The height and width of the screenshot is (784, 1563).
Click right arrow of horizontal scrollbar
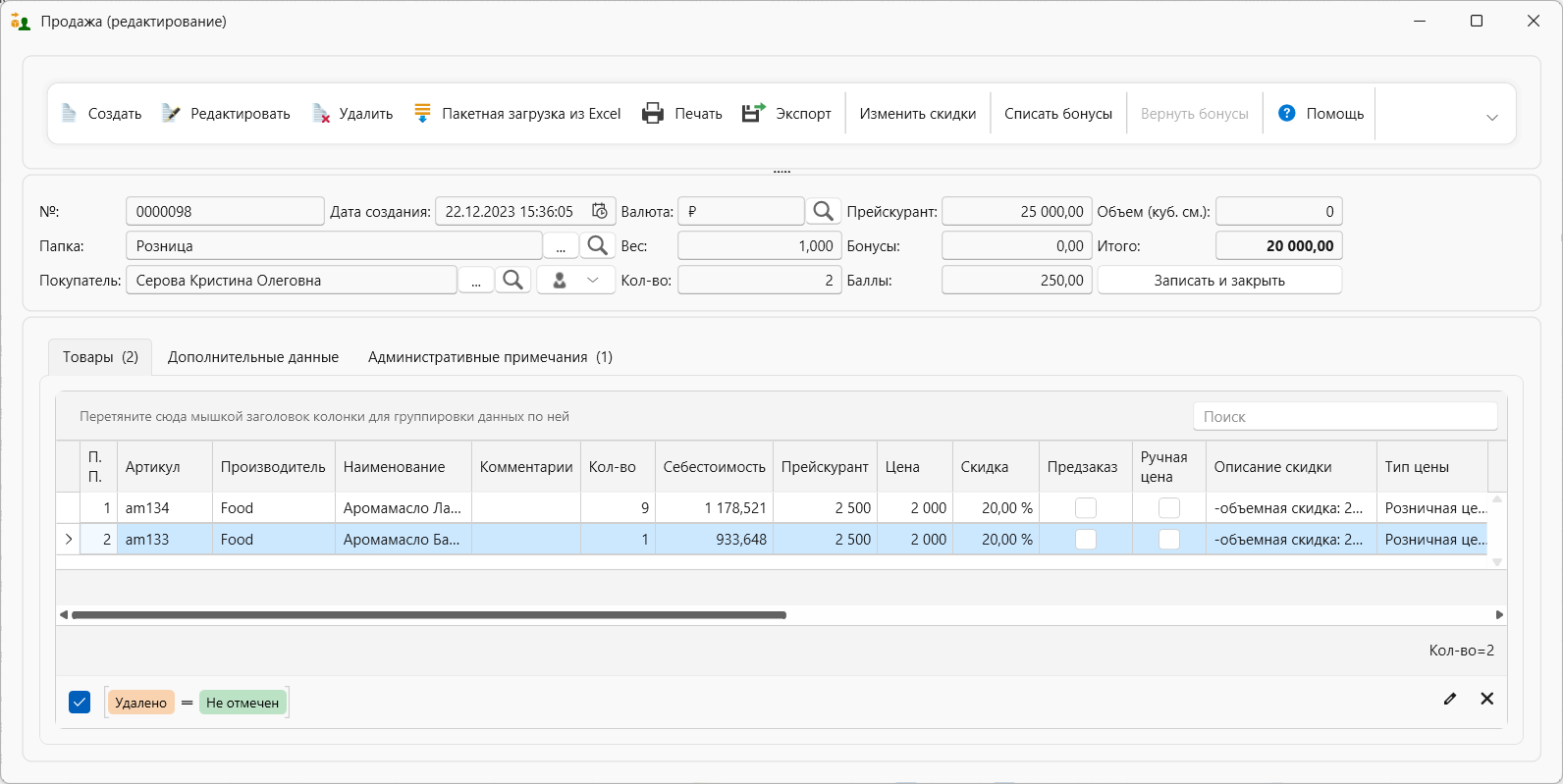(1499, 615)
